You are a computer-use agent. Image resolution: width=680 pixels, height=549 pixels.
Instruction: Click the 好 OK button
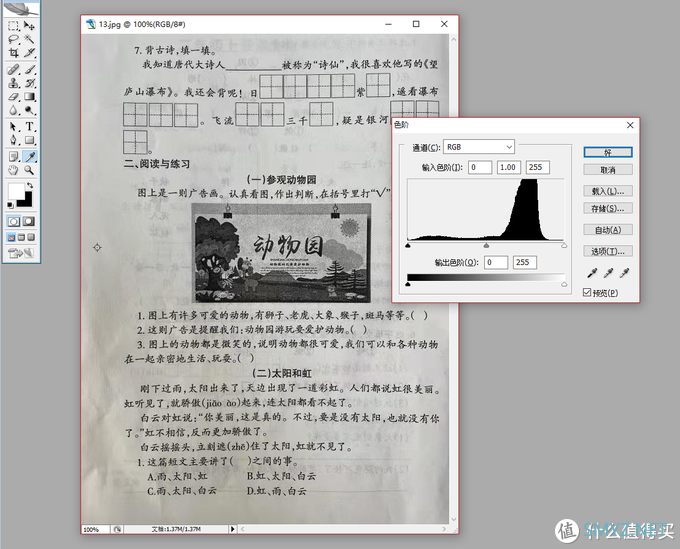coord(608,152)
